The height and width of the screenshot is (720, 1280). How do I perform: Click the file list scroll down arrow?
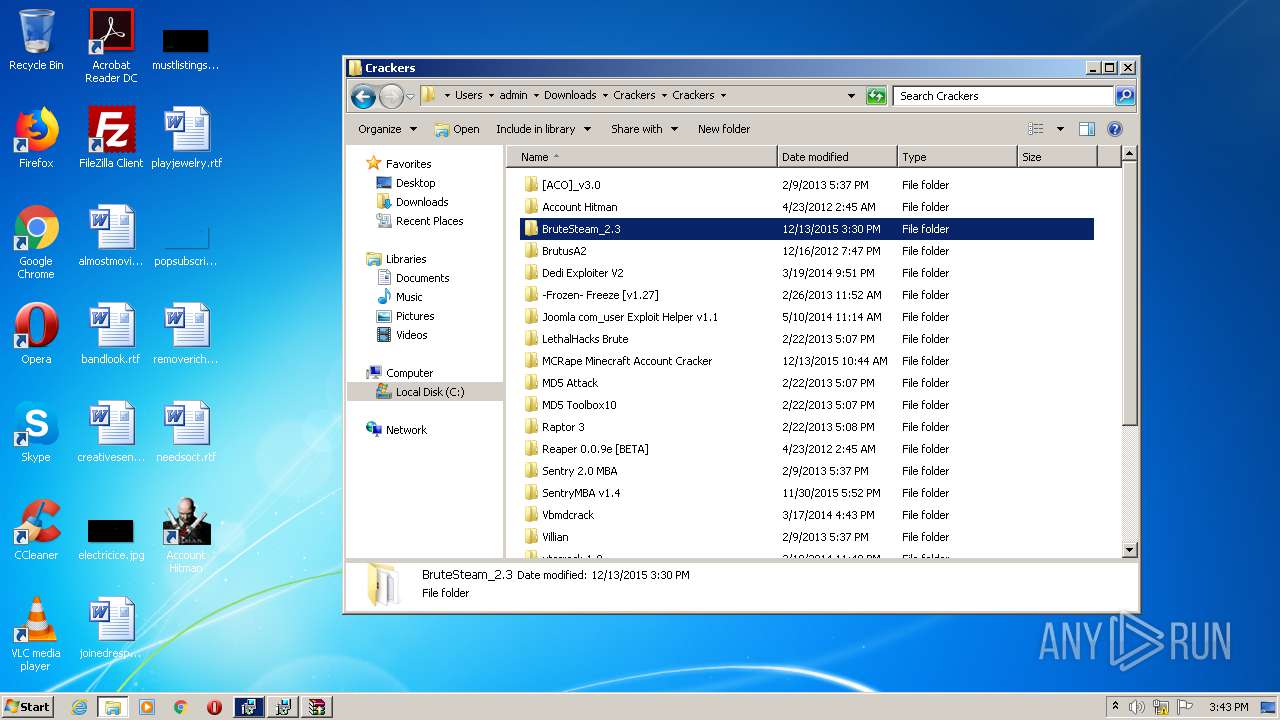click(x=1130, y=549)
